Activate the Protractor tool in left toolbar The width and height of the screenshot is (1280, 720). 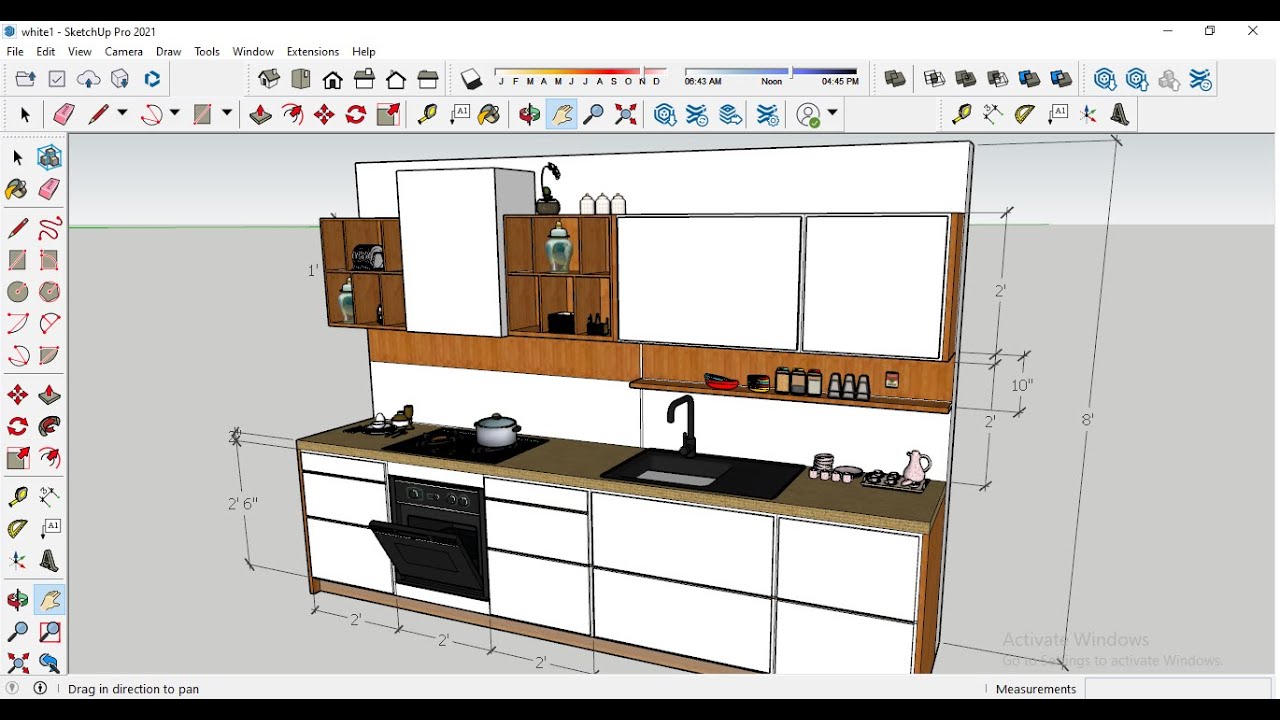pos(18,529)
